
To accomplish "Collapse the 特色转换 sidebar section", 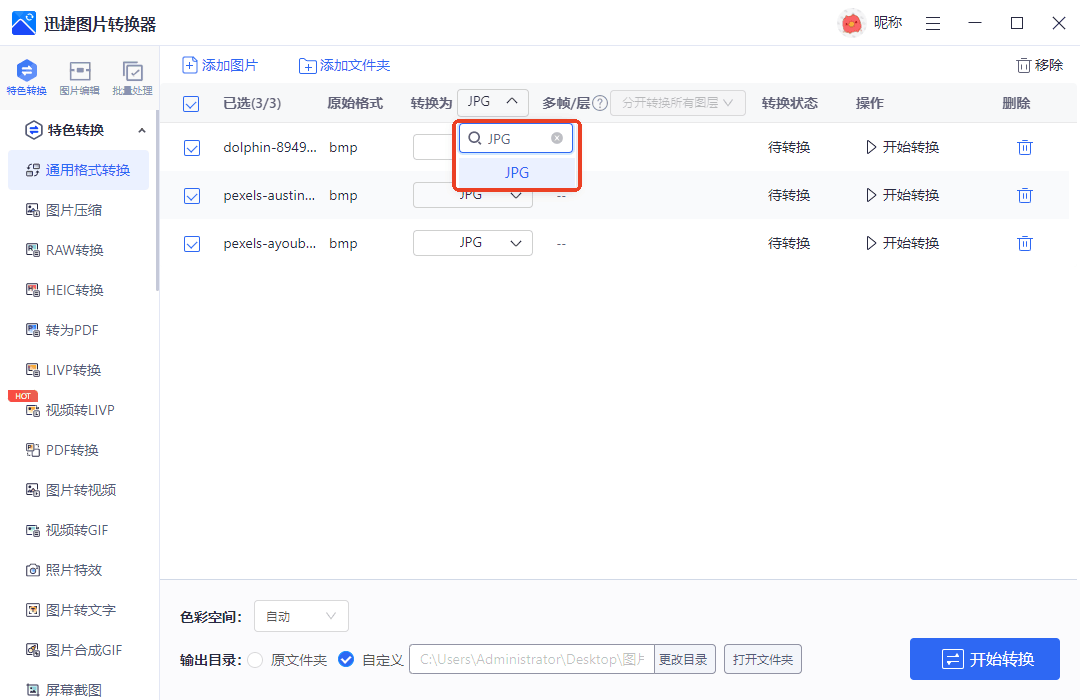I will pos(141,130).
